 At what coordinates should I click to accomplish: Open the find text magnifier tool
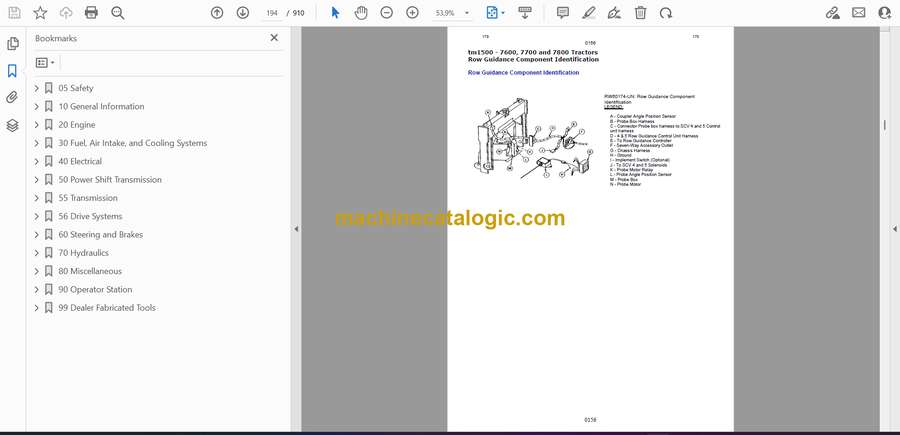click(x=118, y=13)
